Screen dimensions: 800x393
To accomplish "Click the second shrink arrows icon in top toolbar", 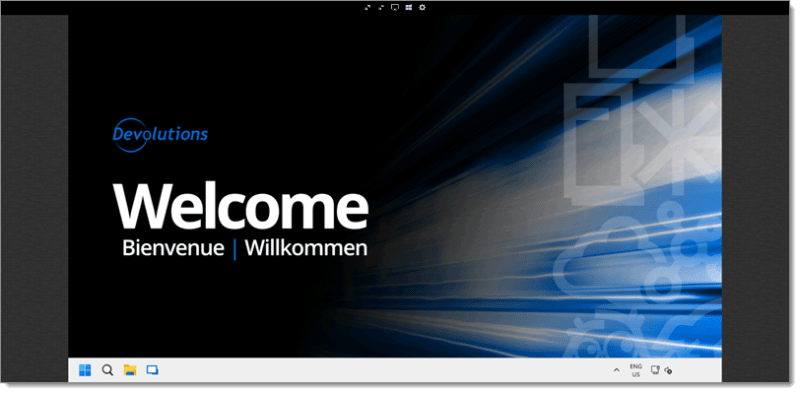I will 381,7.
